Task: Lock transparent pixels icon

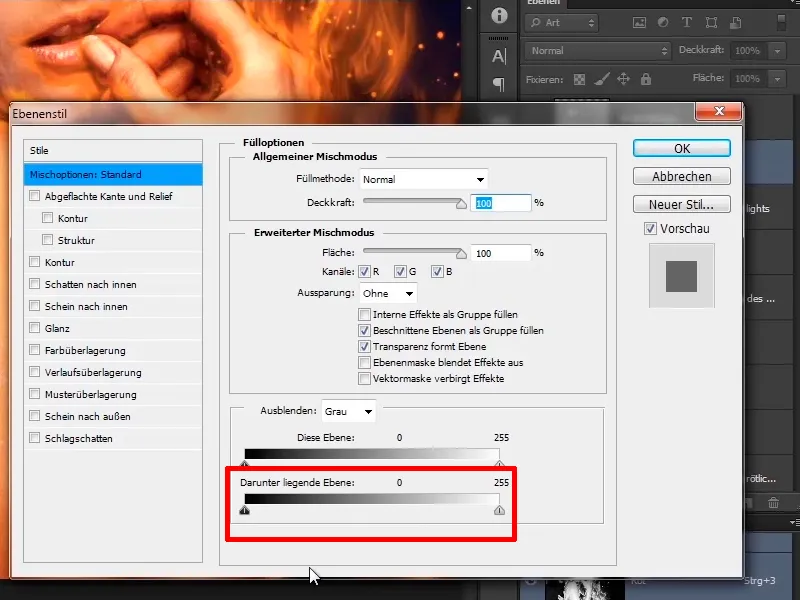Action: (579, 80)
